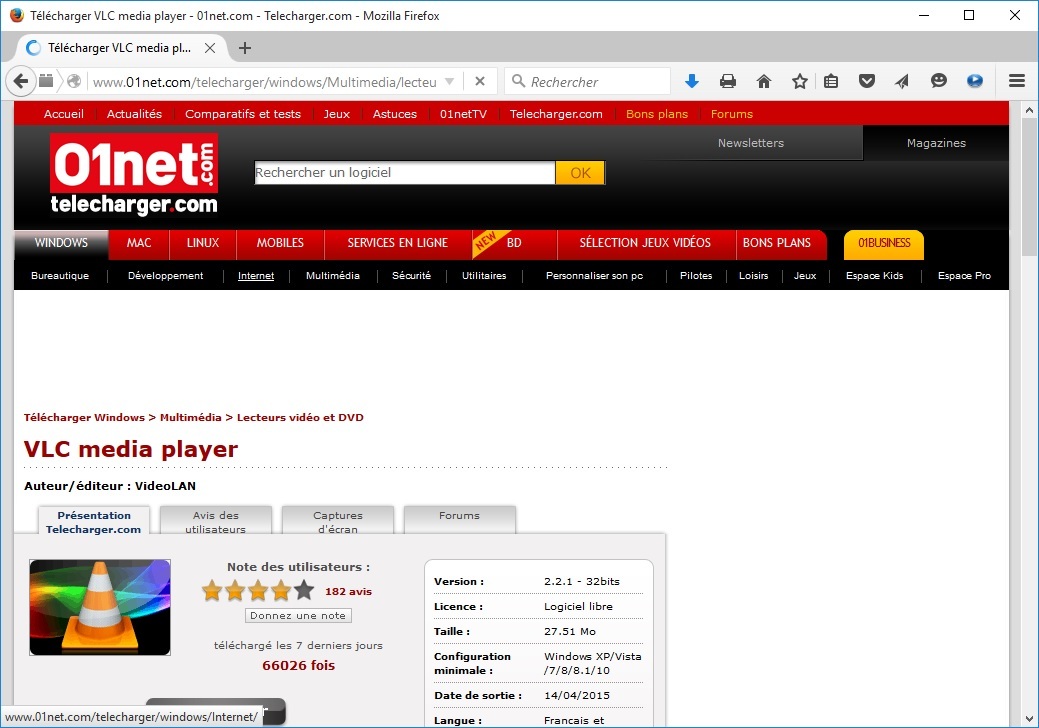Open the Bureautique category
1039x728 pixels.
(x=60, y=276)
